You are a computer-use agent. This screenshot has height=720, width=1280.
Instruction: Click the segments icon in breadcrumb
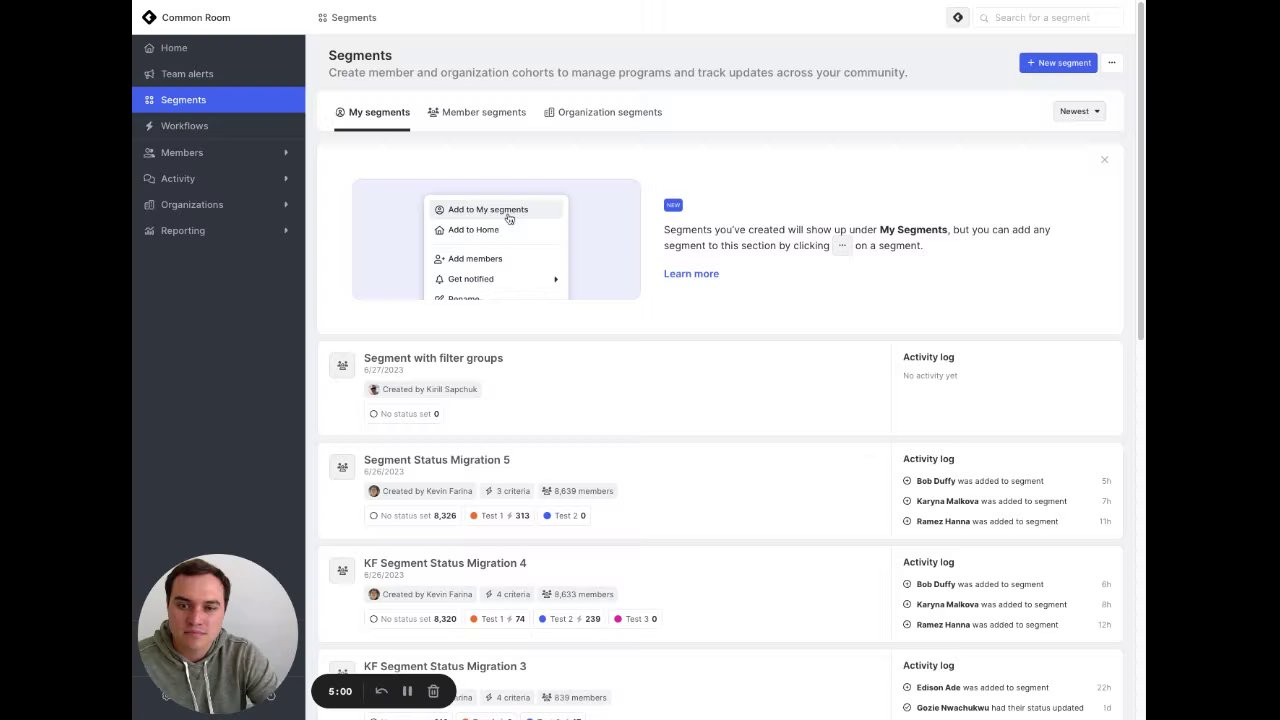point(322,18)
